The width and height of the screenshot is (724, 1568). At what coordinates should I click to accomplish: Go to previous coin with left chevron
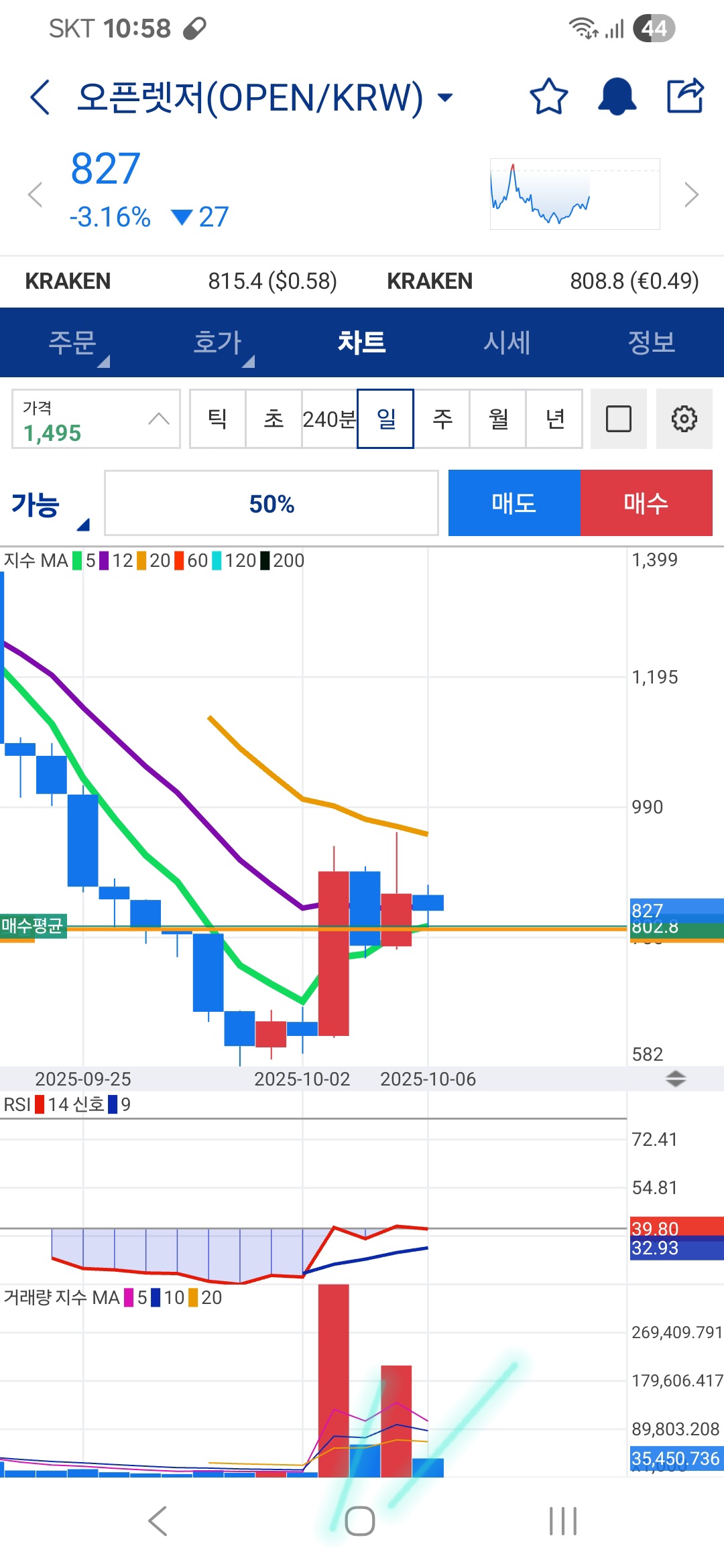(35, 195)
